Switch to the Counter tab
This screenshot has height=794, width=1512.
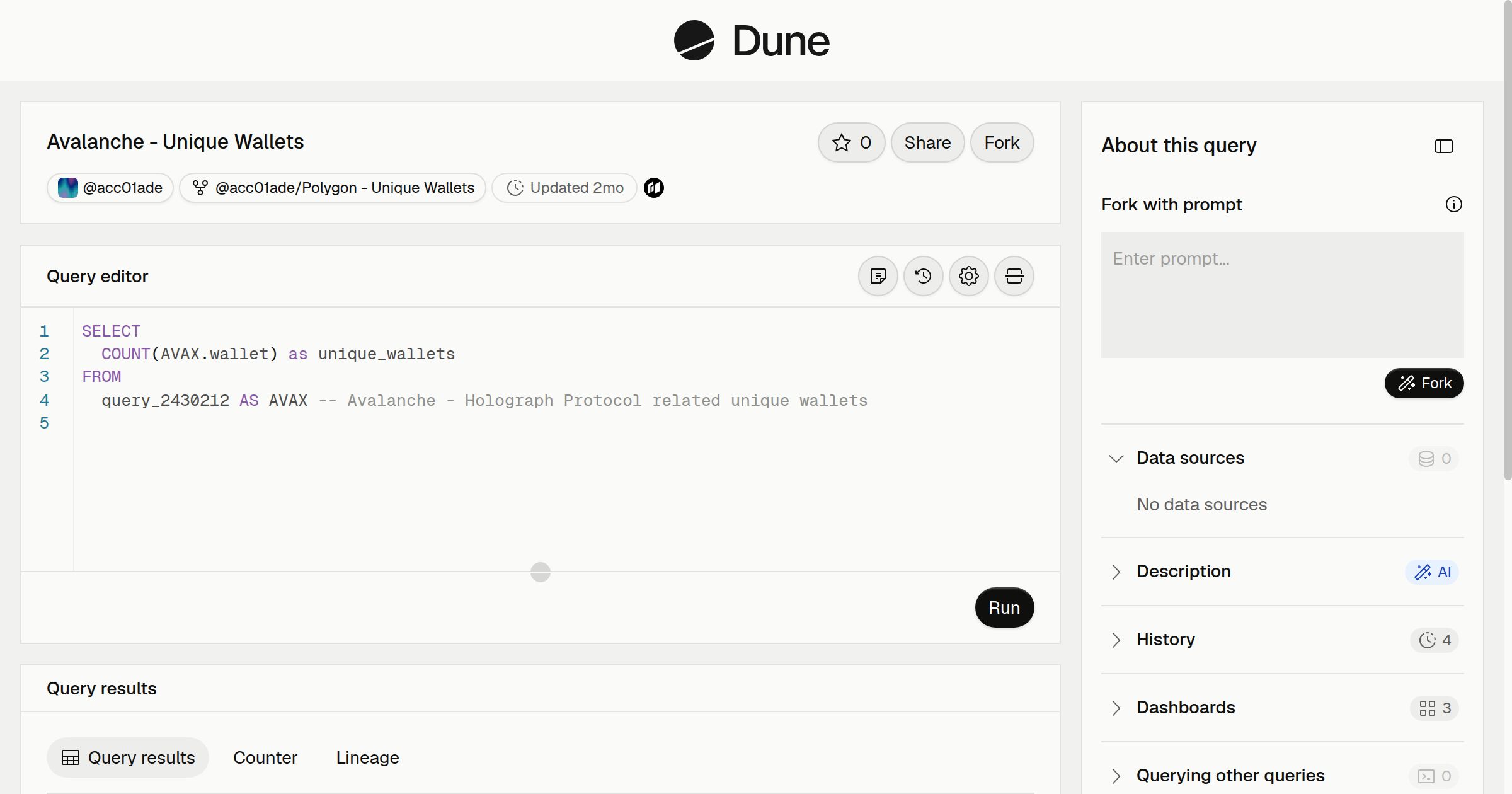(x=265, y=757)
